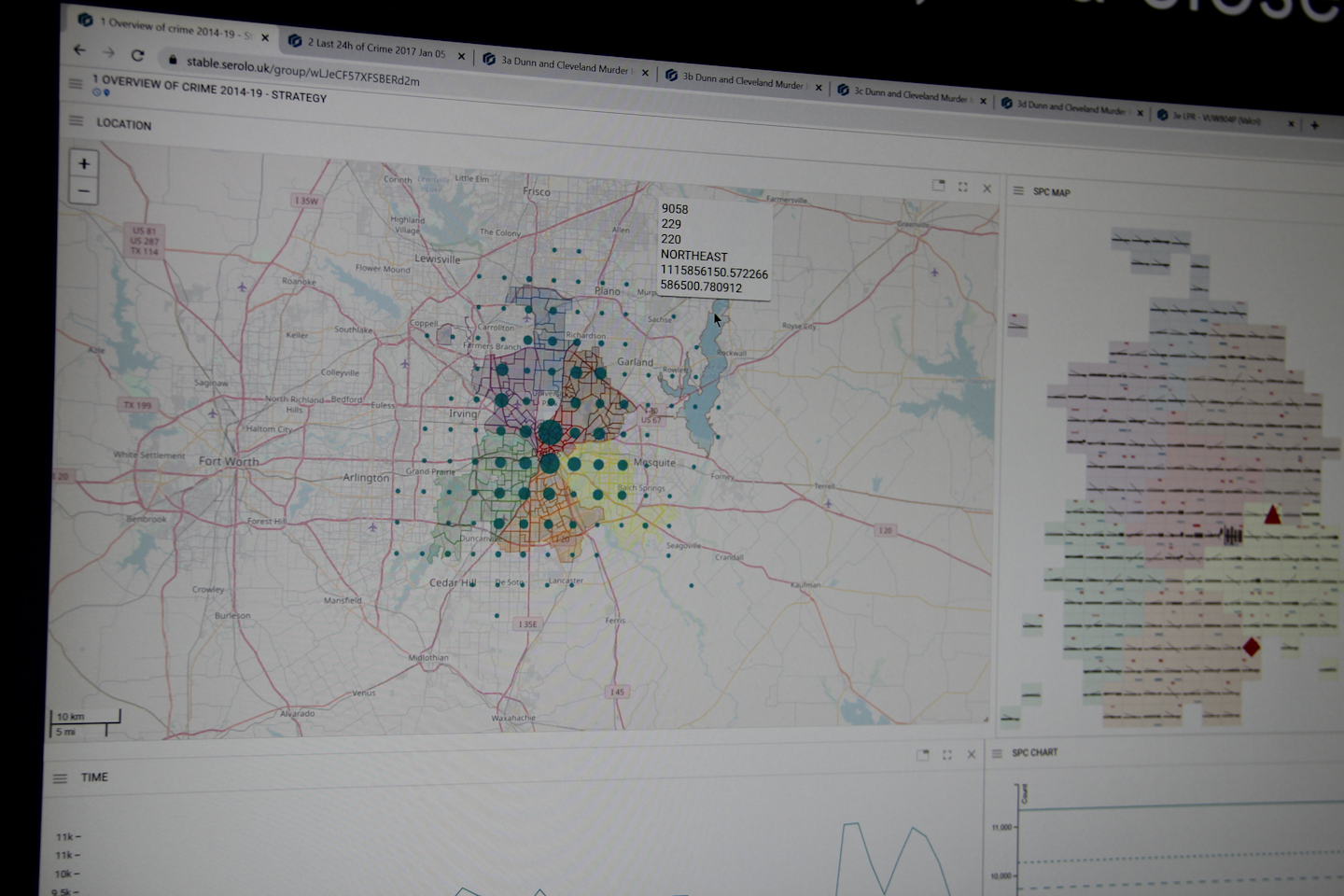
Task: Click the 'Irving' label on the map
Action: (462, 413)
